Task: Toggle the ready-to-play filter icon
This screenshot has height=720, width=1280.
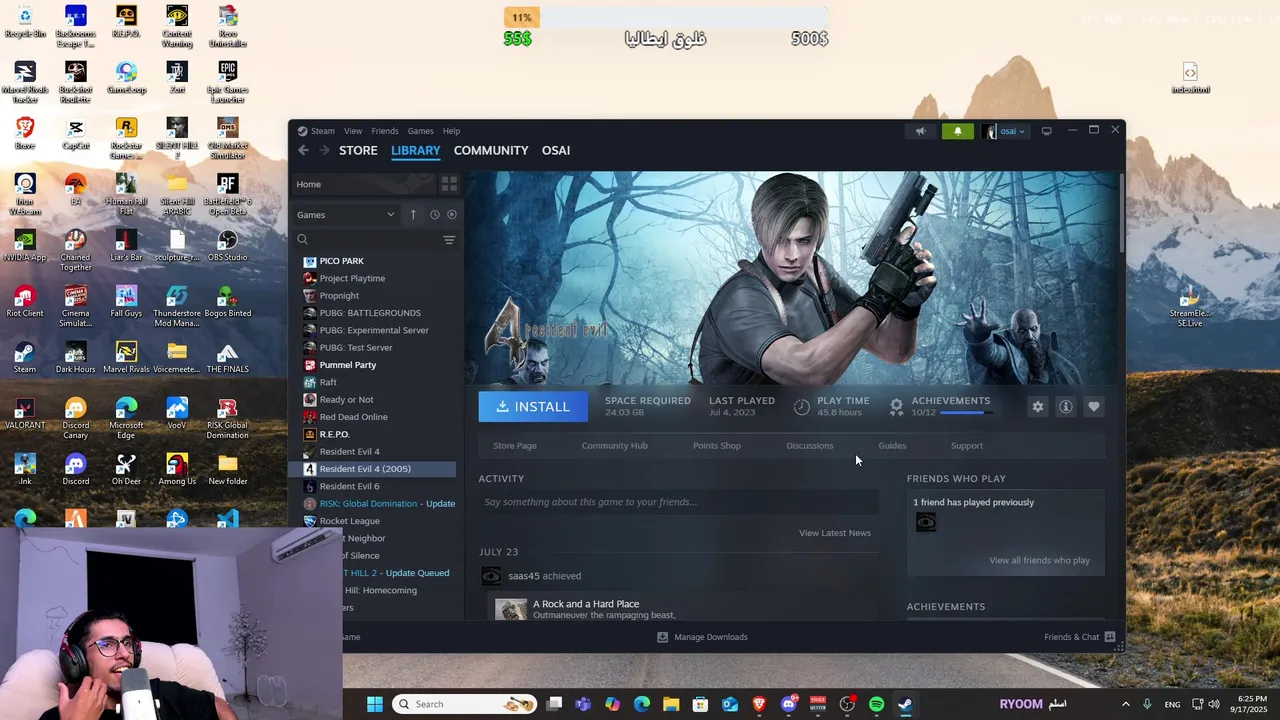Action: pyautogui.click(x=451, y=215)
